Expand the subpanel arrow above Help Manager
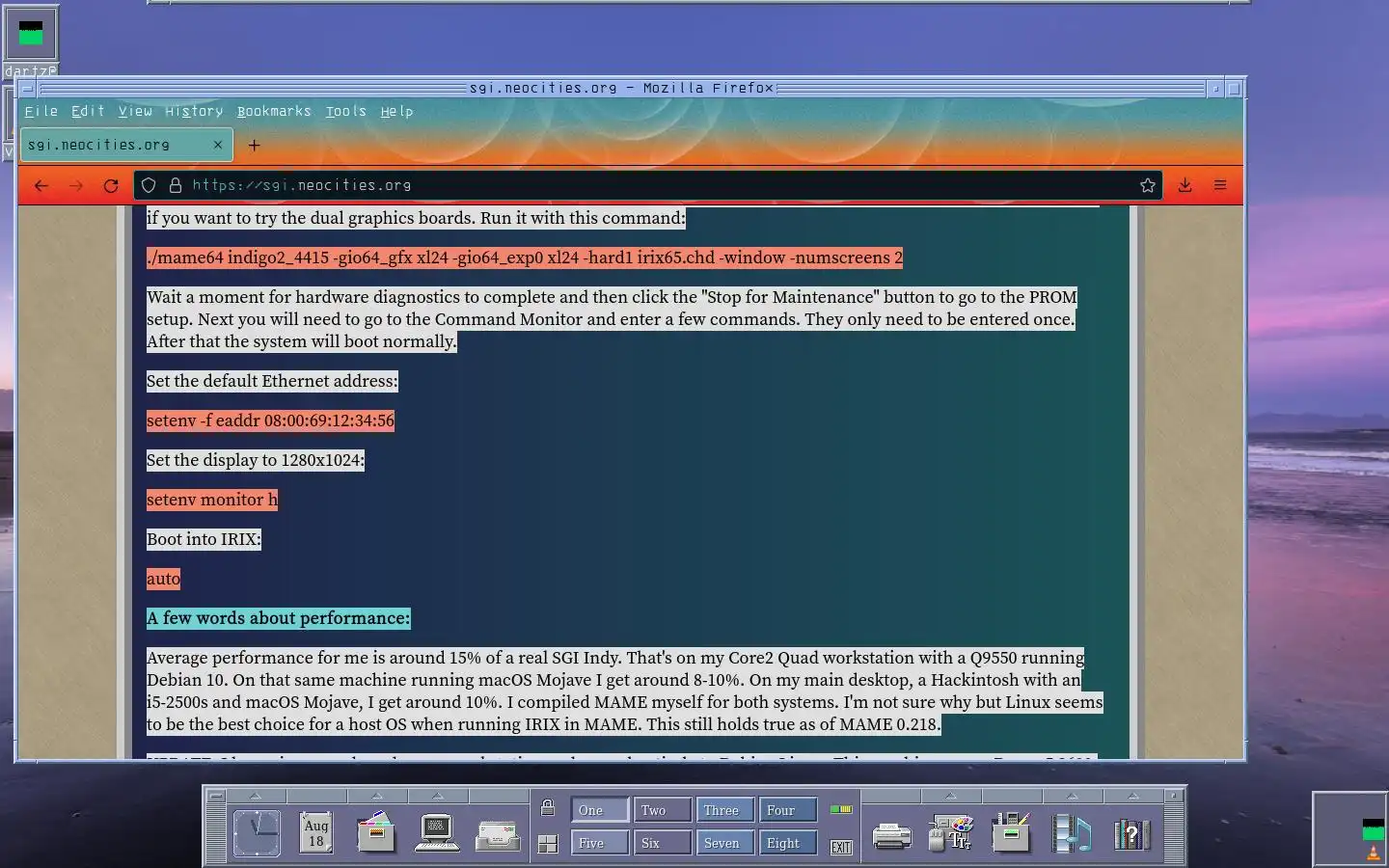This screenshot has height=868, width=1389. click(x=1132, y=796)
